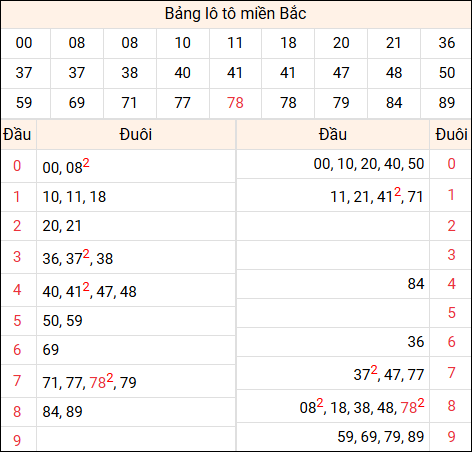Click red Đuôi digit 5 in the right table

(x=451, y=313)
